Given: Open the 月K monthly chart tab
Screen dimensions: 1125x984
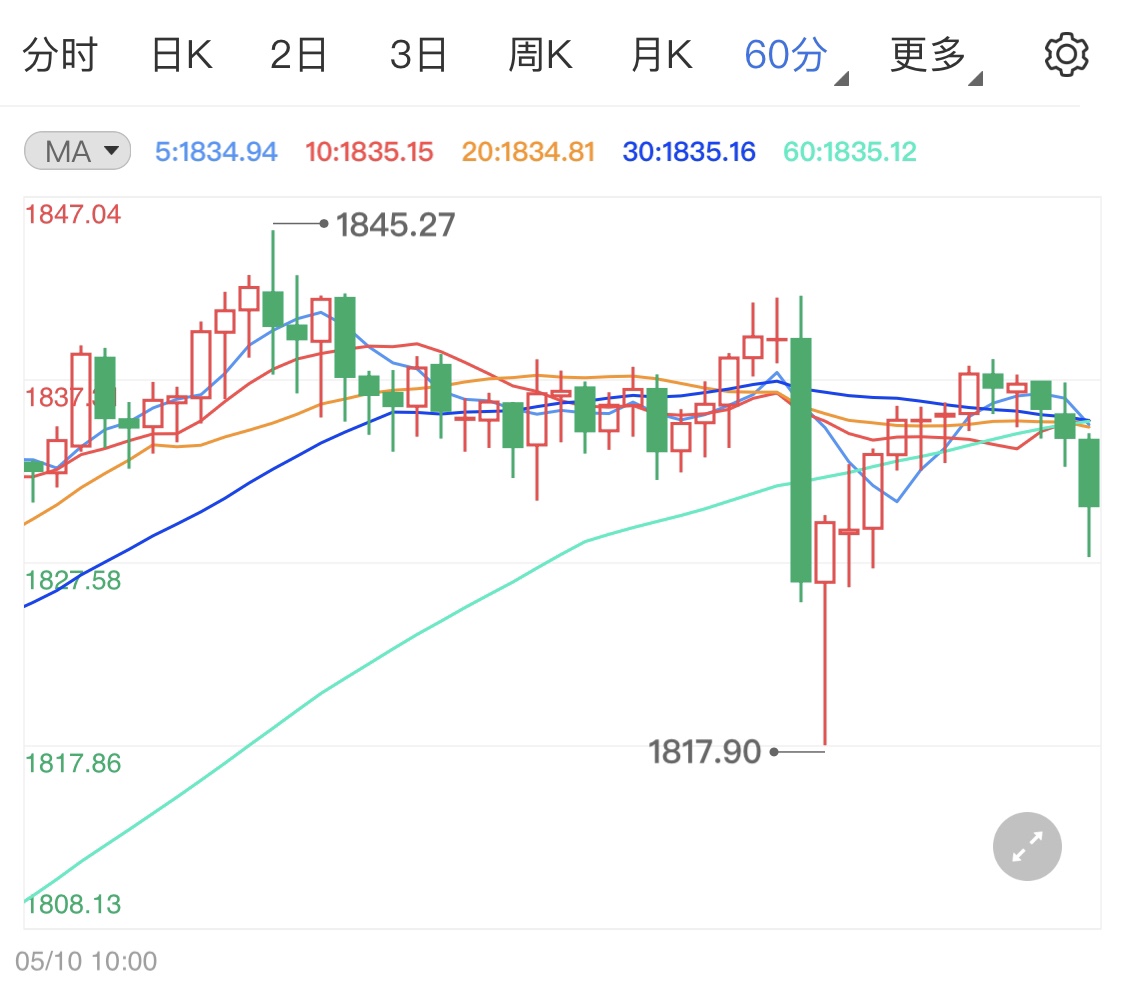Looking at the screenshot, I should tap(661, 54).
